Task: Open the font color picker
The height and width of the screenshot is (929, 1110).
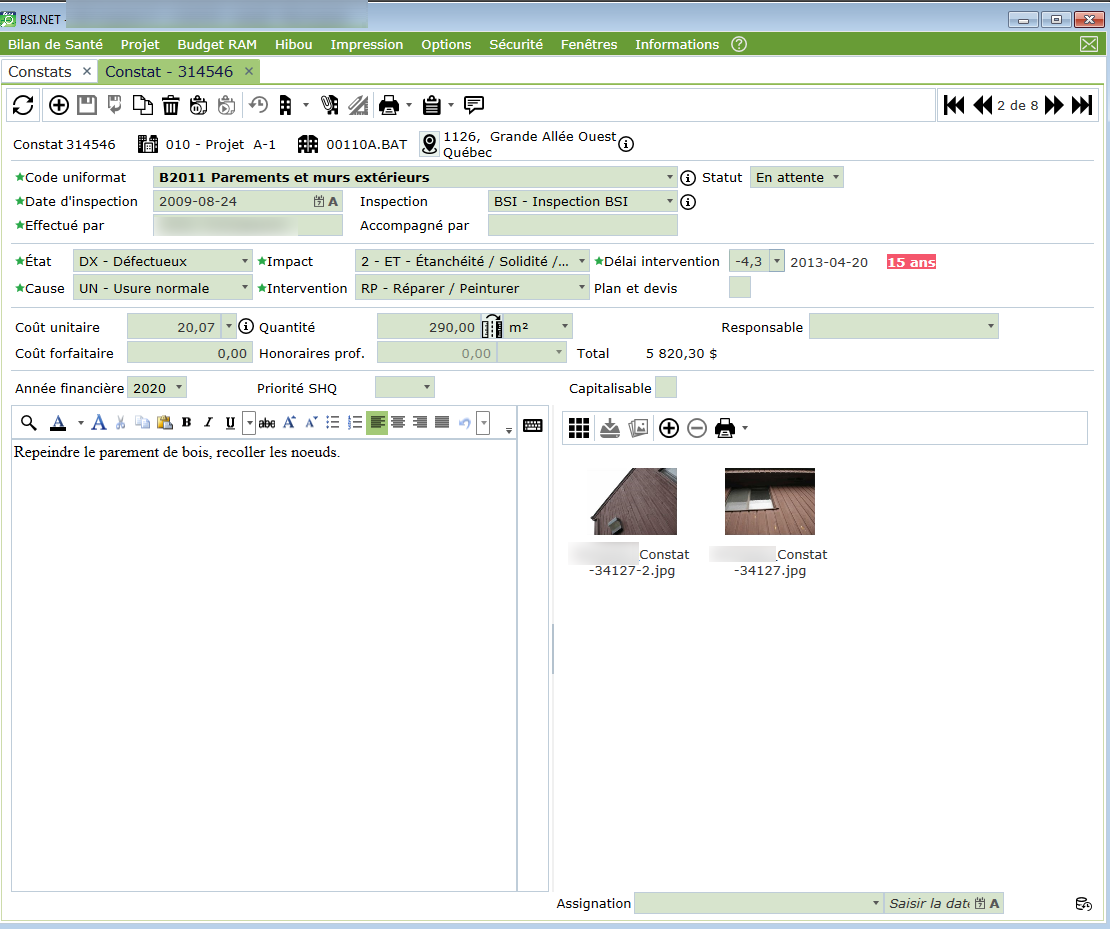Action: pyautogui.click(x=60, y=423)
